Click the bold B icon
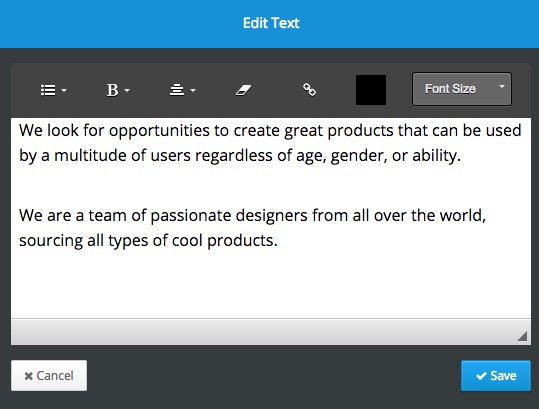The height and width of the screenshot is (409, 539). click(x=112, y=90)
